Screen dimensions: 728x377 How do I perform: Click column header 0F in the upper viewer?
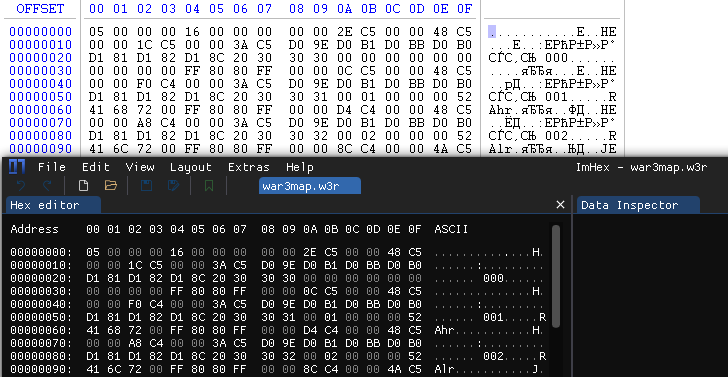pyautogui.click(x=465, y=9)
